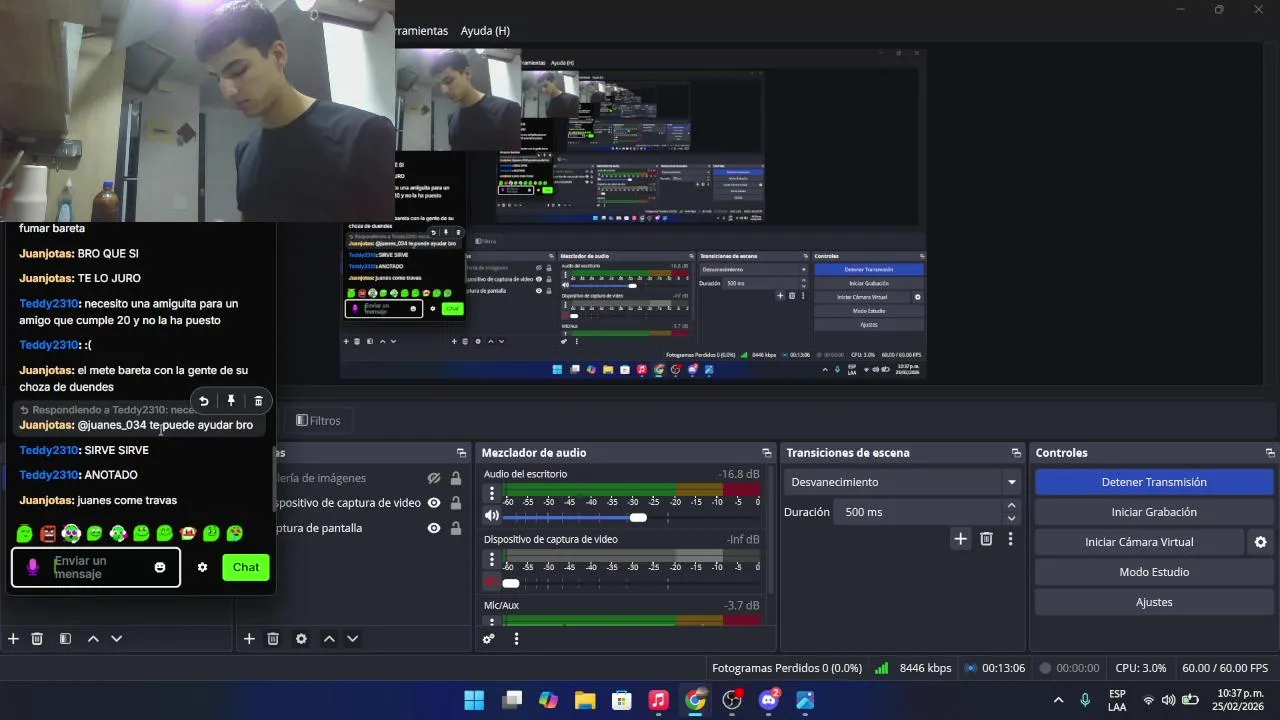Open virtual camera settings gear
The height and width of the screenshot is (720, 1280).
(x=1260, y=542)
